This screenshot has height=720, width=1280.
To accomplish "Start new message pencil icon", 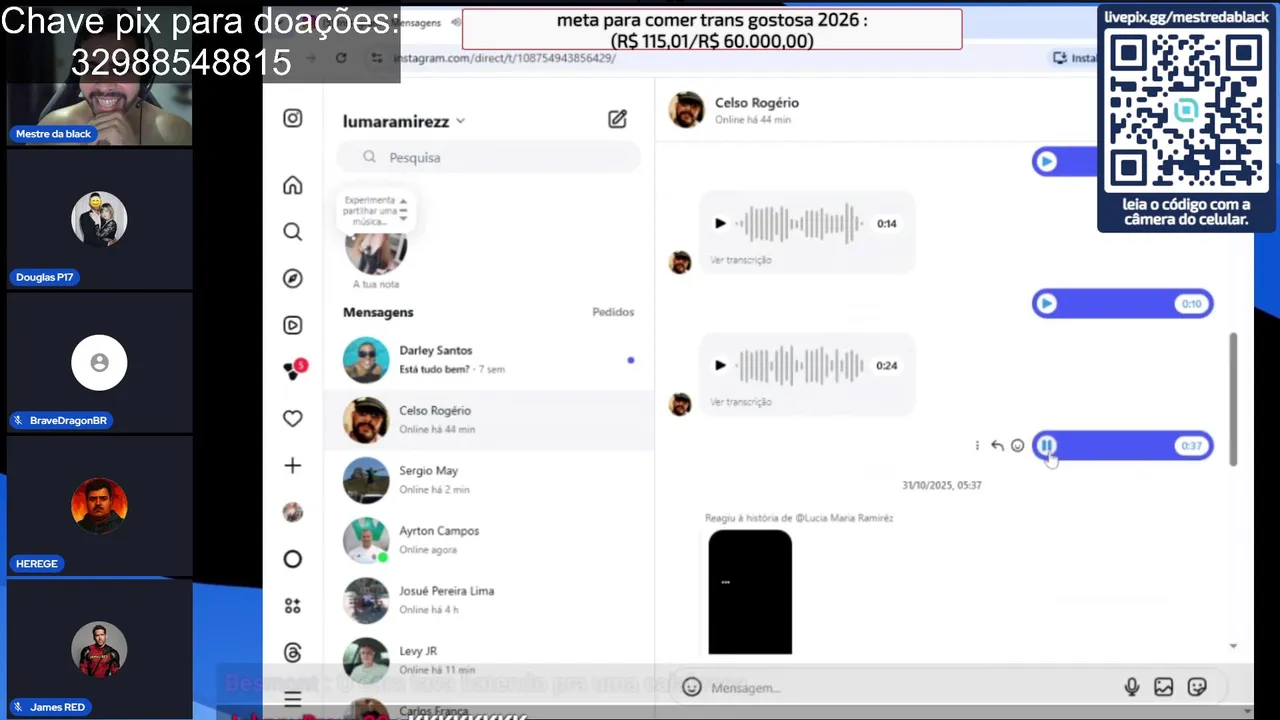I will pyautogui.click(x=617, y=119).
